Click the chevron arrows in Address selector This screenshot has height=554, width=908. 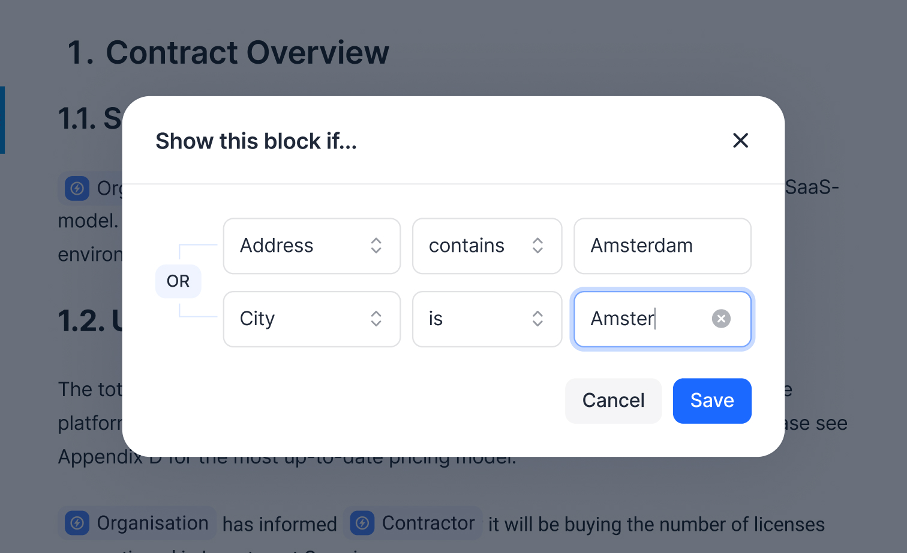pyautogui.click(x=376, y=246)
